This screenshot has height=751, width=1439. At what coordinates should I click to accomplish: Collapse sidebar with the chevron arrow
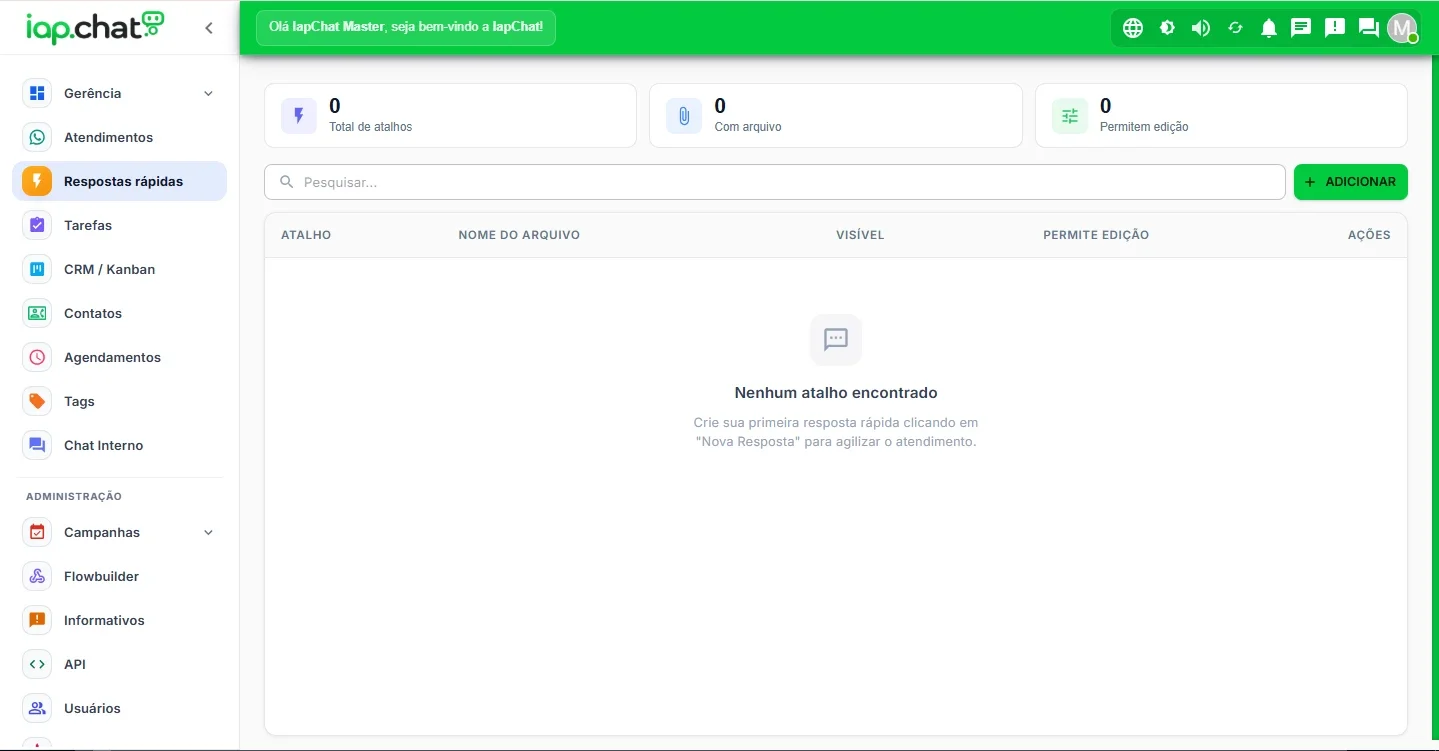[x=208, y=28]
